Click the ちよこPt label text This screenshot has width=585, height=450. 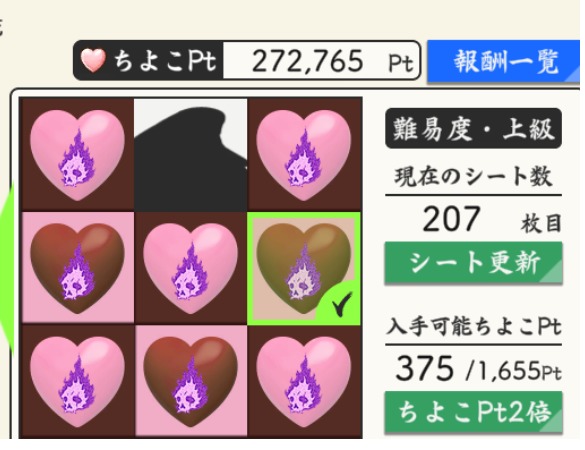165,61
